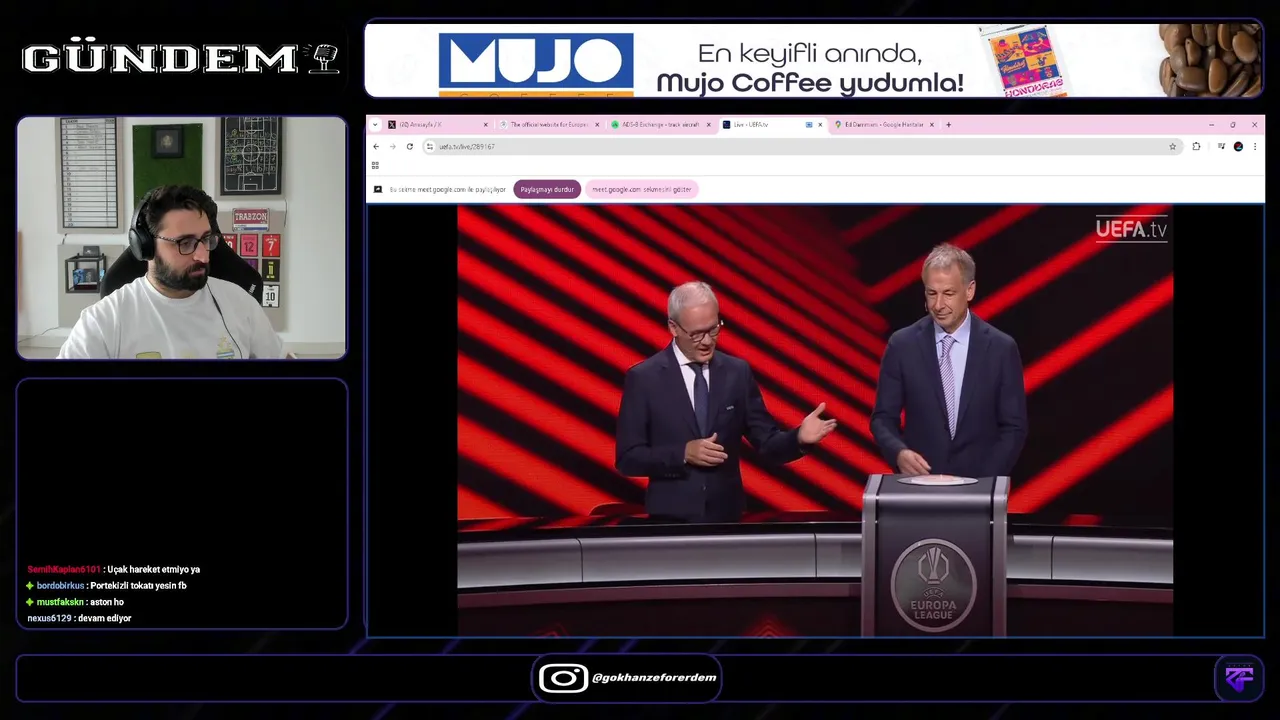
Task: Click the screen-share icon in sharing bar
Action: coord(378,189)
